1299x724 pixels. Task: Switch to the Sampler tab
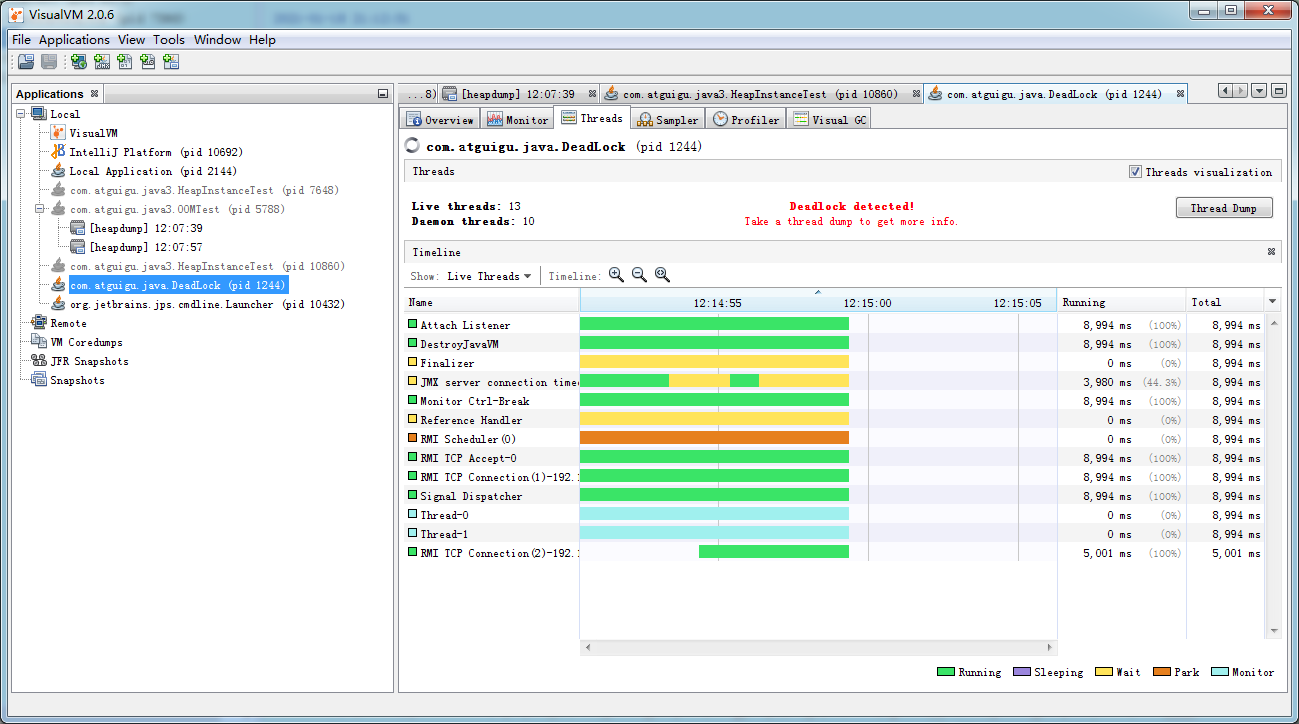[x=668, y=119]
